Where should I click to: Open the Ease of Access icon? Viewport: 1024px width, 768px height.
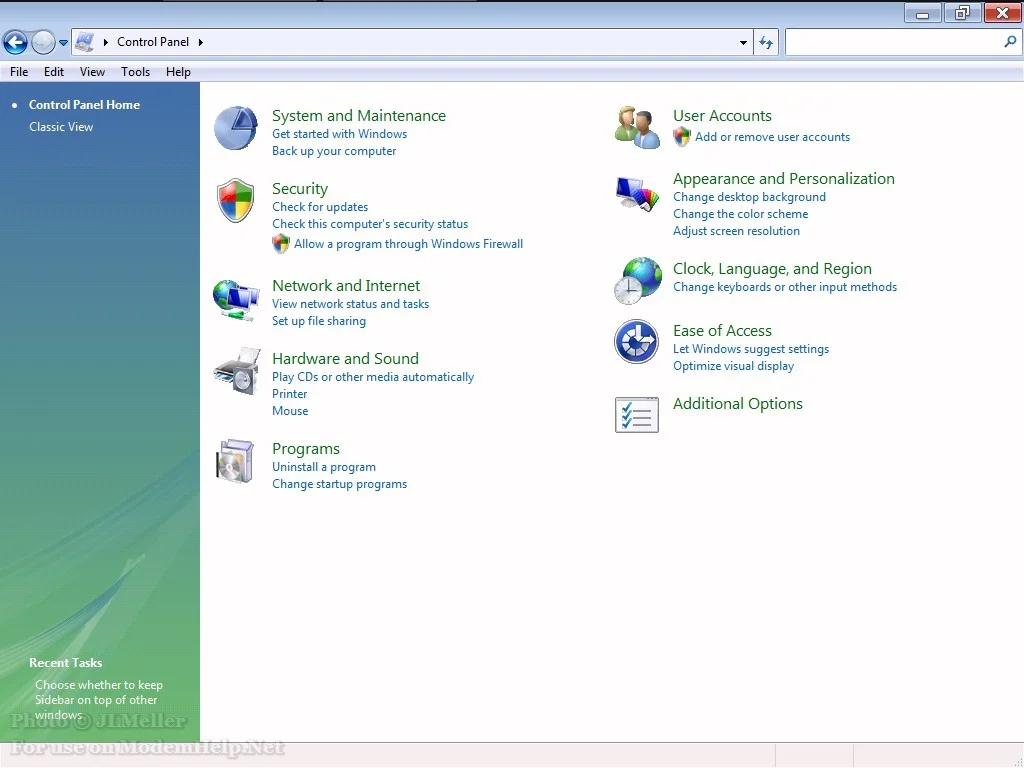[636, 342]
